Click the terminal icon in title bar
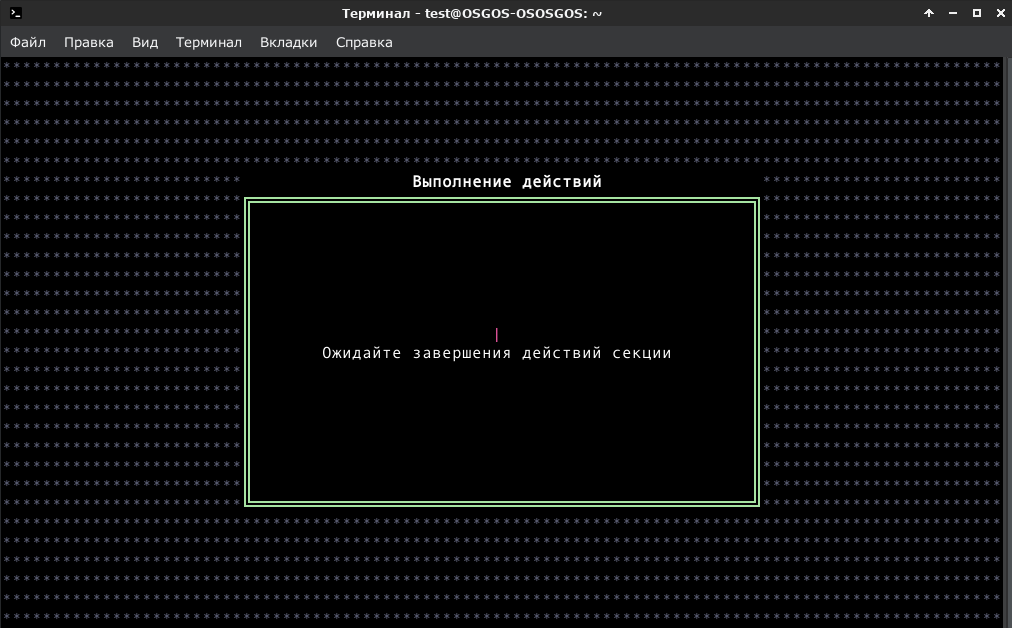This screenshot has height=628, width=1012. coord(16,13)
